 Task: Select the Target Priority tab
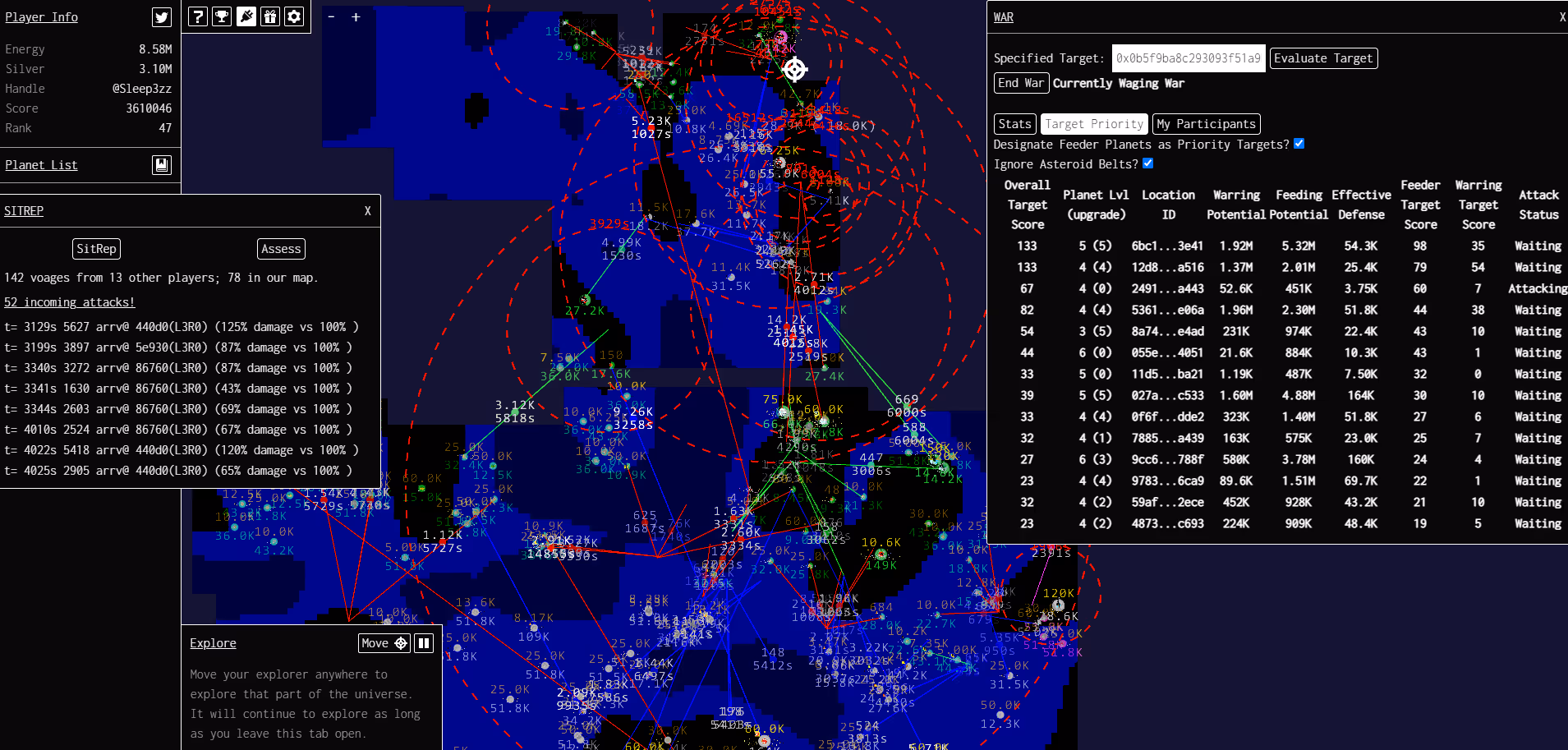coord(1094,124)
